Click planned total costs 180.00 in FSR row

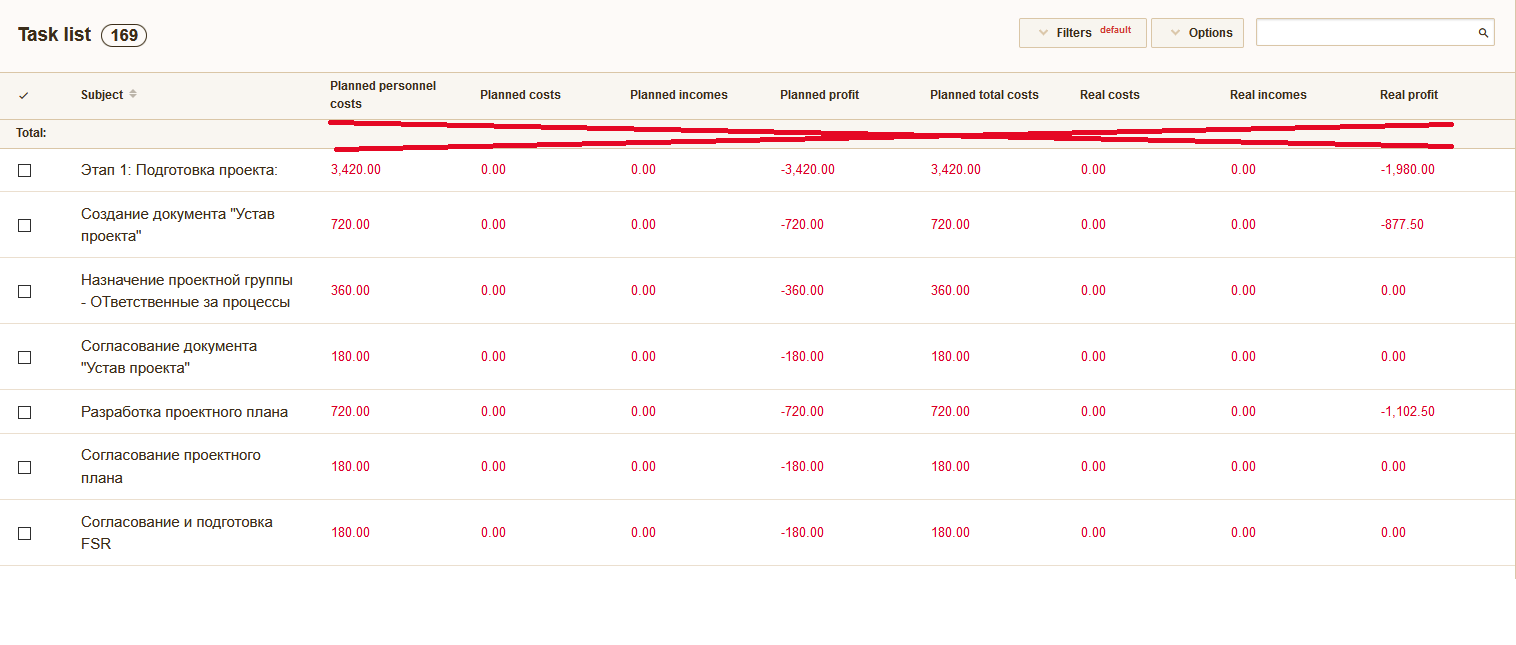[x=950, y=533]
